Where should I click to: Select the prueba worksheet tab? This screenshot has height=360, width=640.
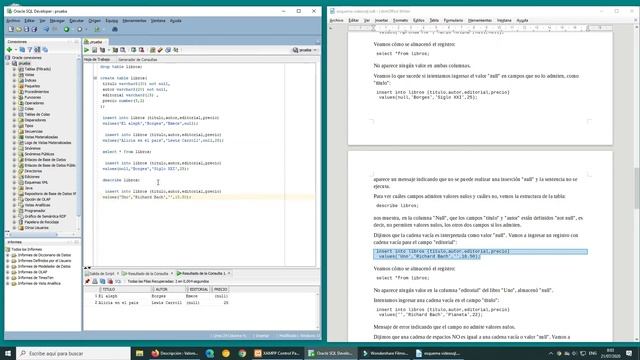96,42
